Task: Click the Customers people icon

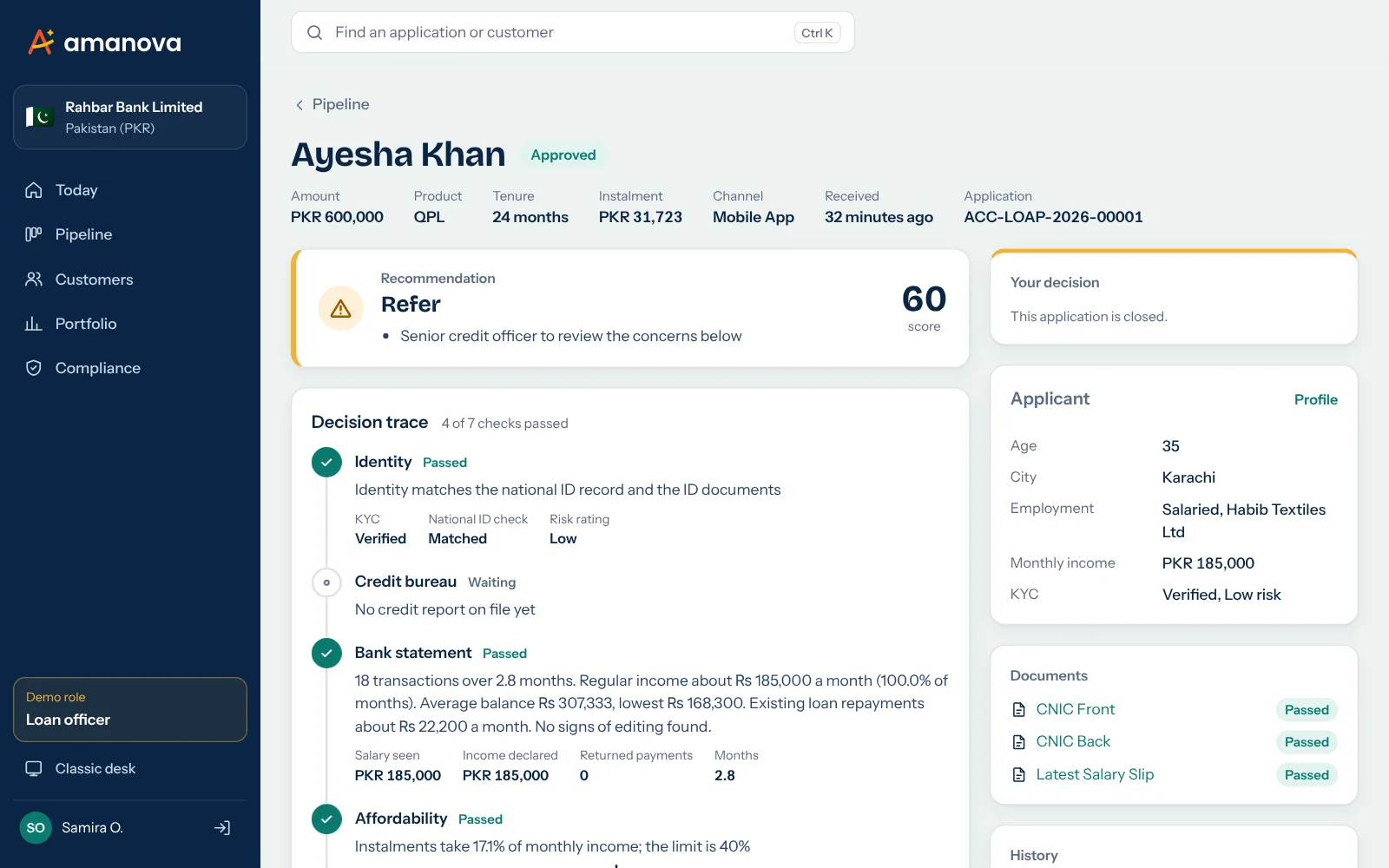Action: click(34, 279)
